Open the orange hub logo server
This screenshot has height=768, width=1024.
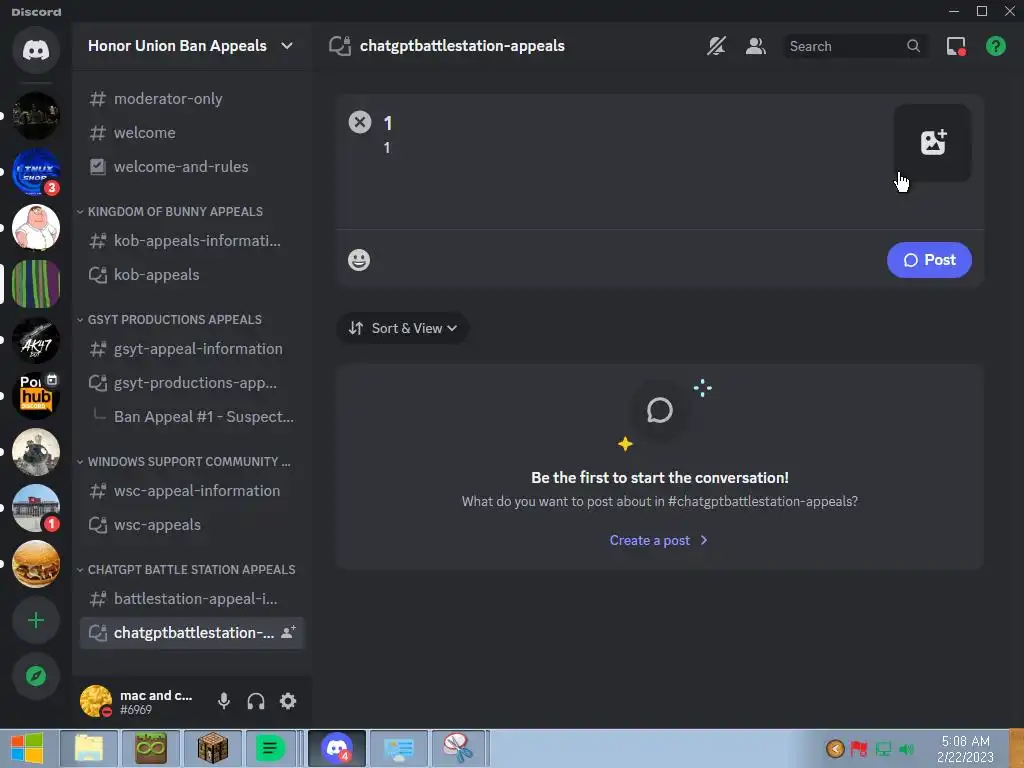point(36,396)
